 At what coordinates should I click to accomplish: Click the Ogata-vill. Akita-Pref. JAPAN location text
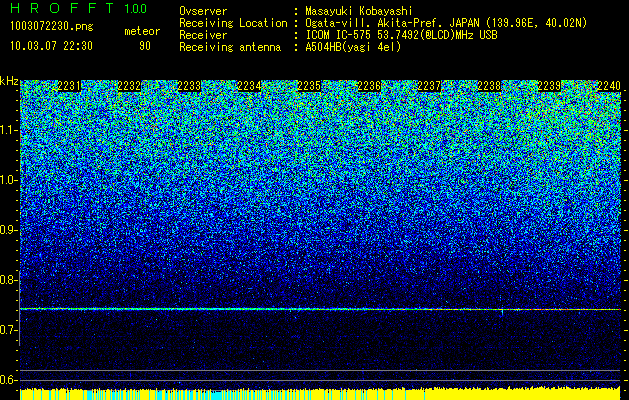point(446,23)
